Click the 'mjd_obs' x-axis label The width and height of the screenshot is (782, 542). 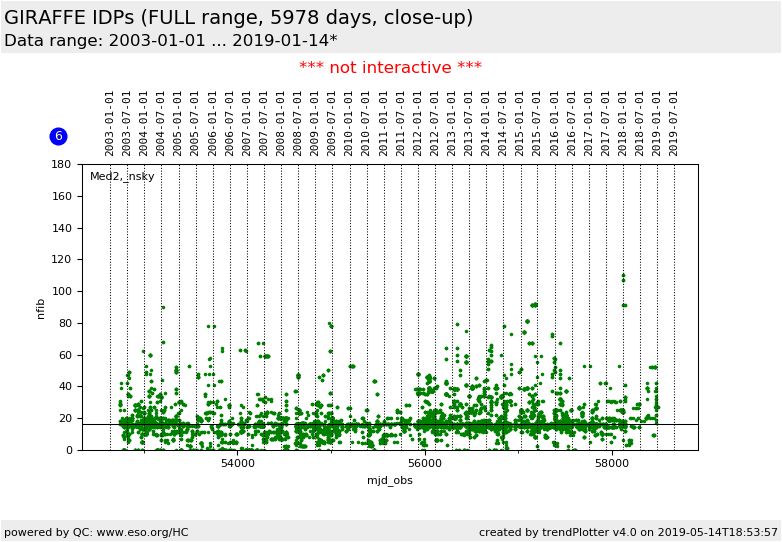point(389,481)
